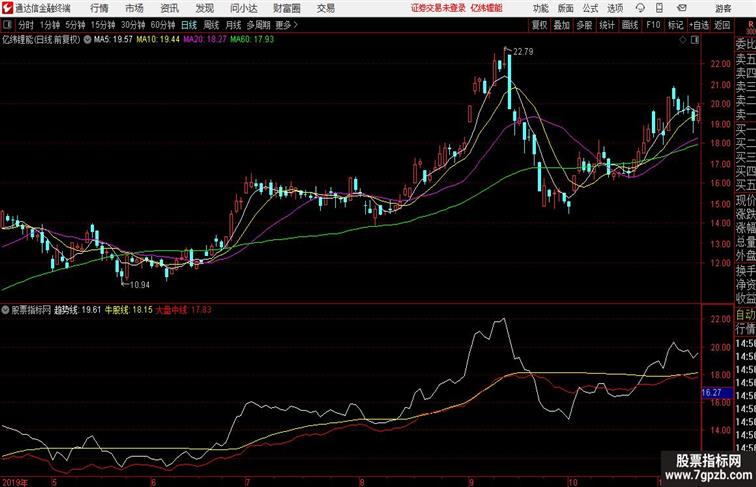Open the 公式 menu

coord(590,8)
